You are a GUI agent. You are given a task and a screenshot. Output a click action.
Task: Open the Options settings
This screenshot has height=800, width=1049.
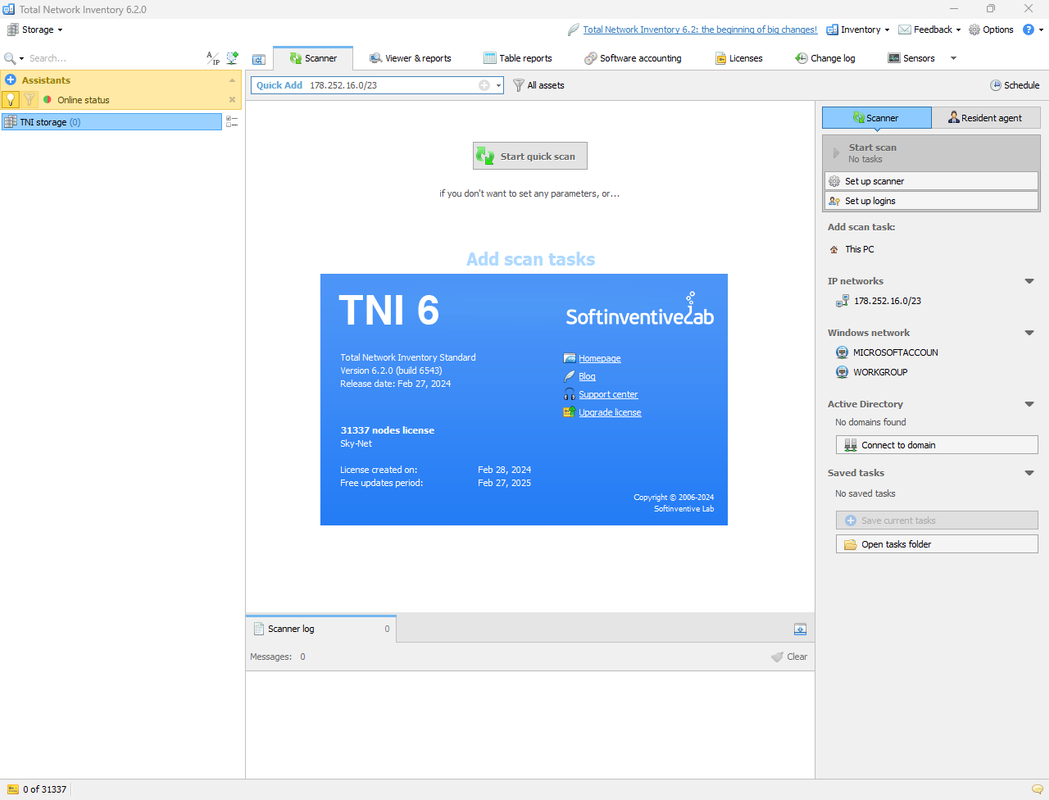click(991, 29)
